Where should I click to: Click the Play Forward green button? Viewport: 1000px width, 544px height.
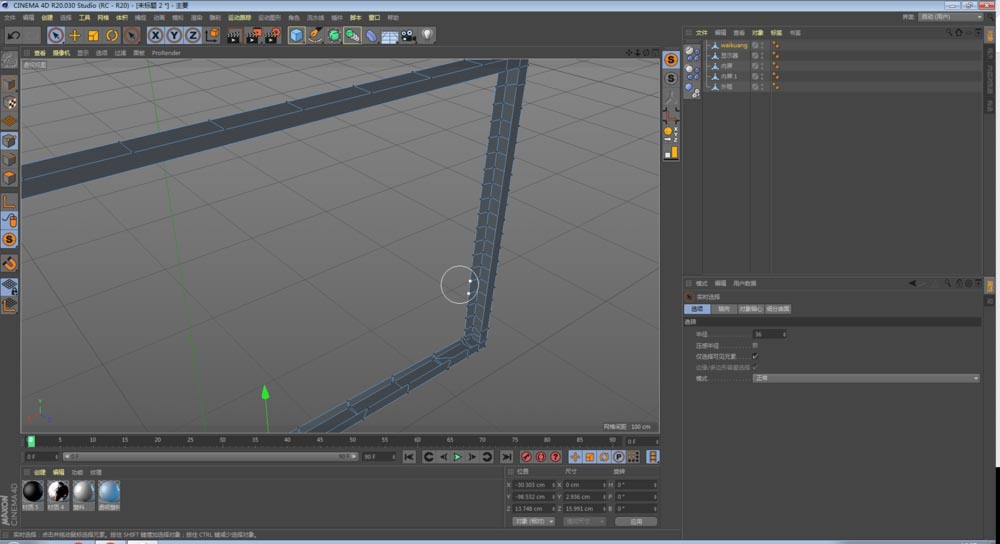[x=457, y=457]
